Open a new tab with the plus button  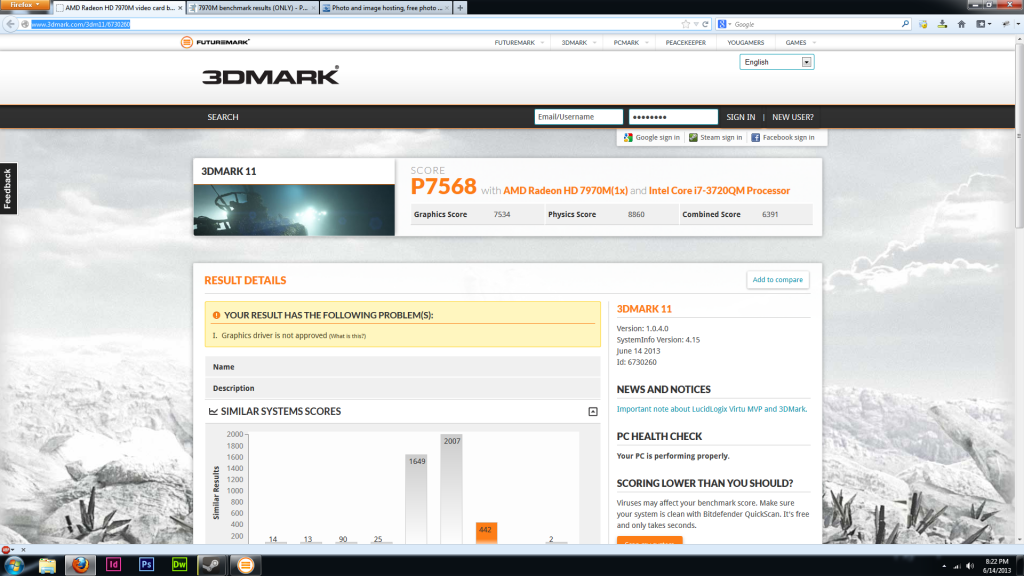[460, 8]
